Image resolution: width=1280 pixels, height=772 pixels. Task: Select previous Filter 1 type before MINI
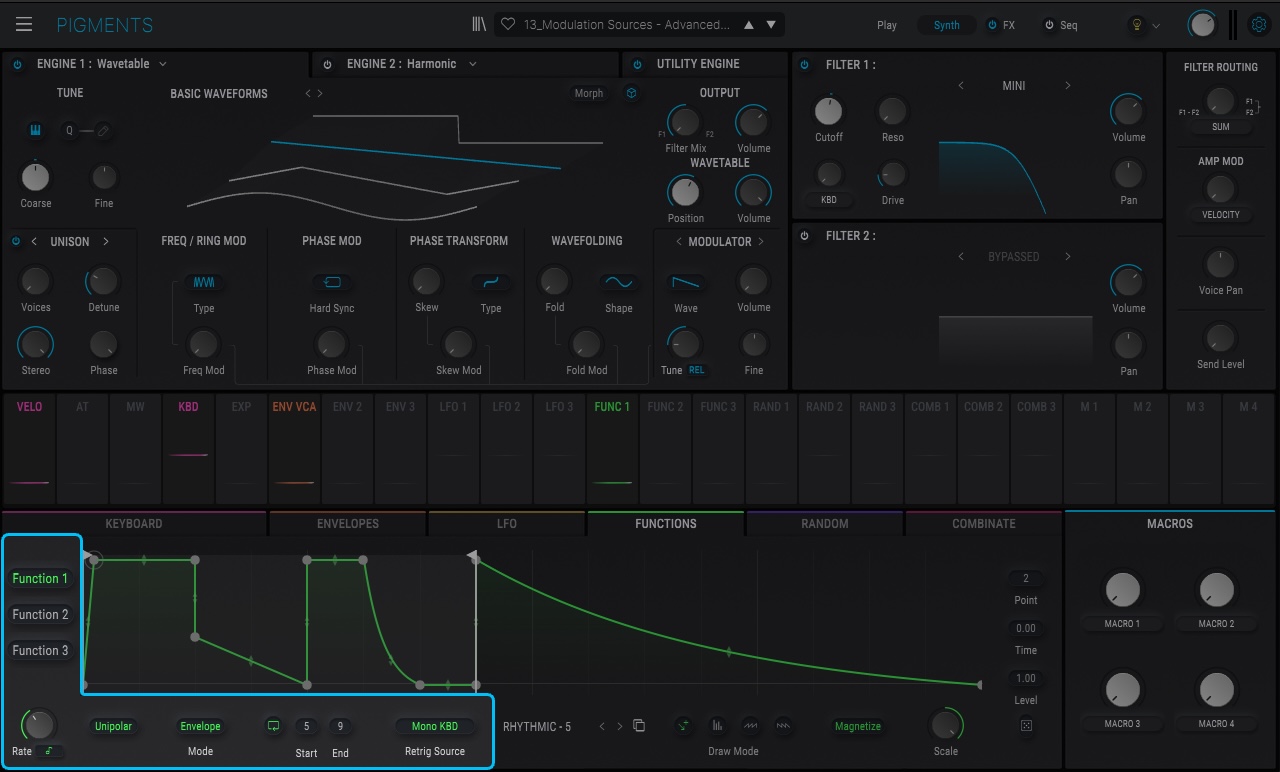coord(961,86)
